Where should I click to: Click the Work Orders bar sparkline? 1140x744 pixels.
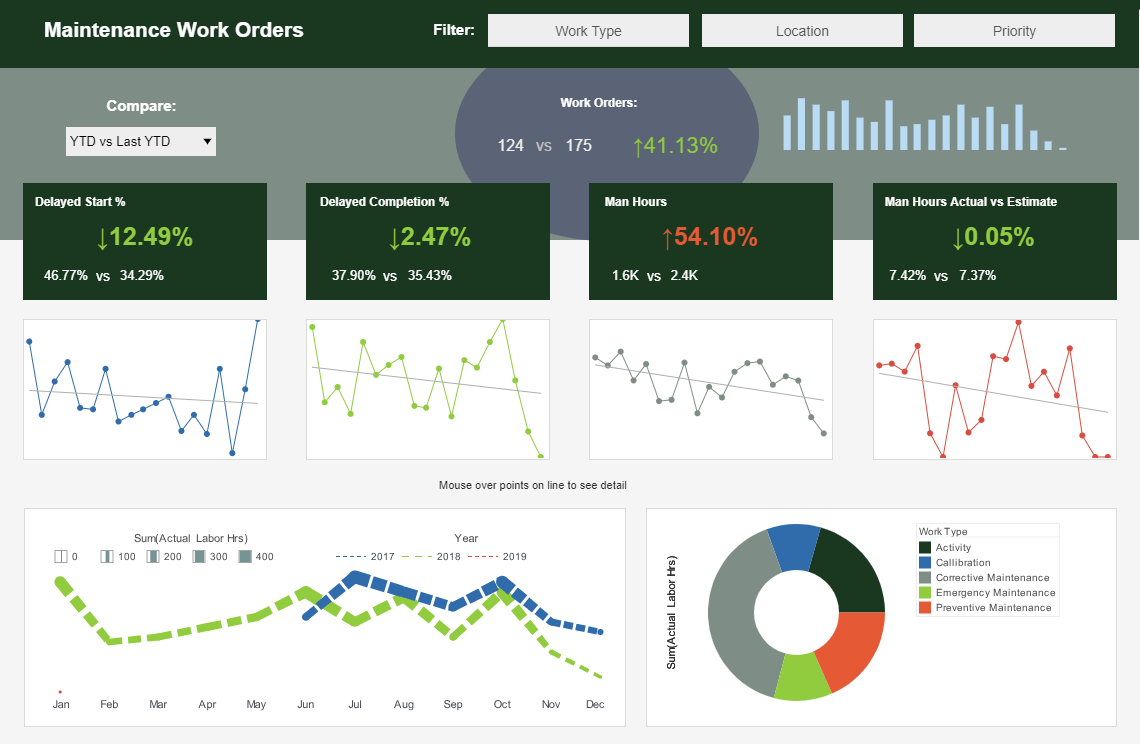[x=924, y=124]
